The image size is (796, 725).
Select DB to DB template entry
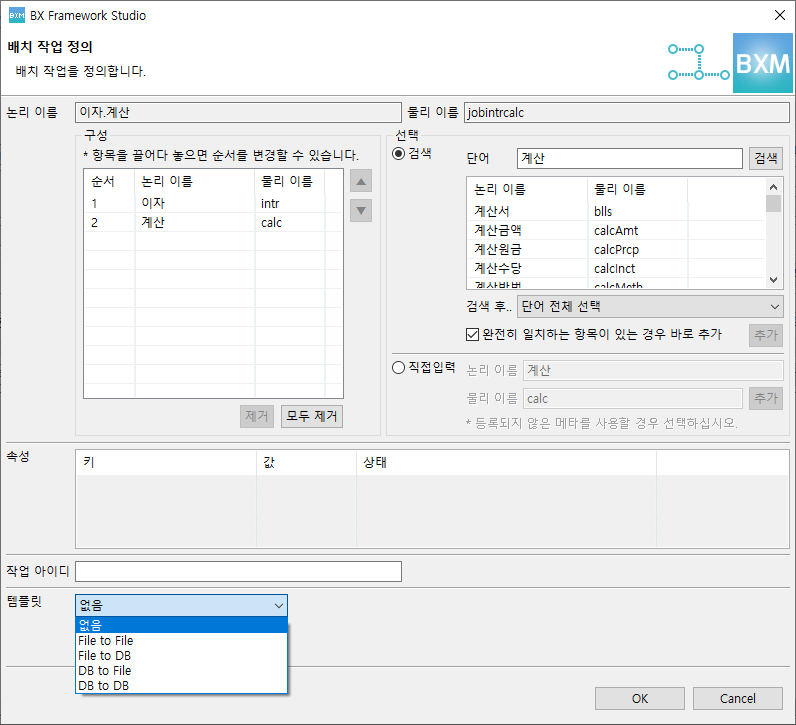click(x=104, y=686)
